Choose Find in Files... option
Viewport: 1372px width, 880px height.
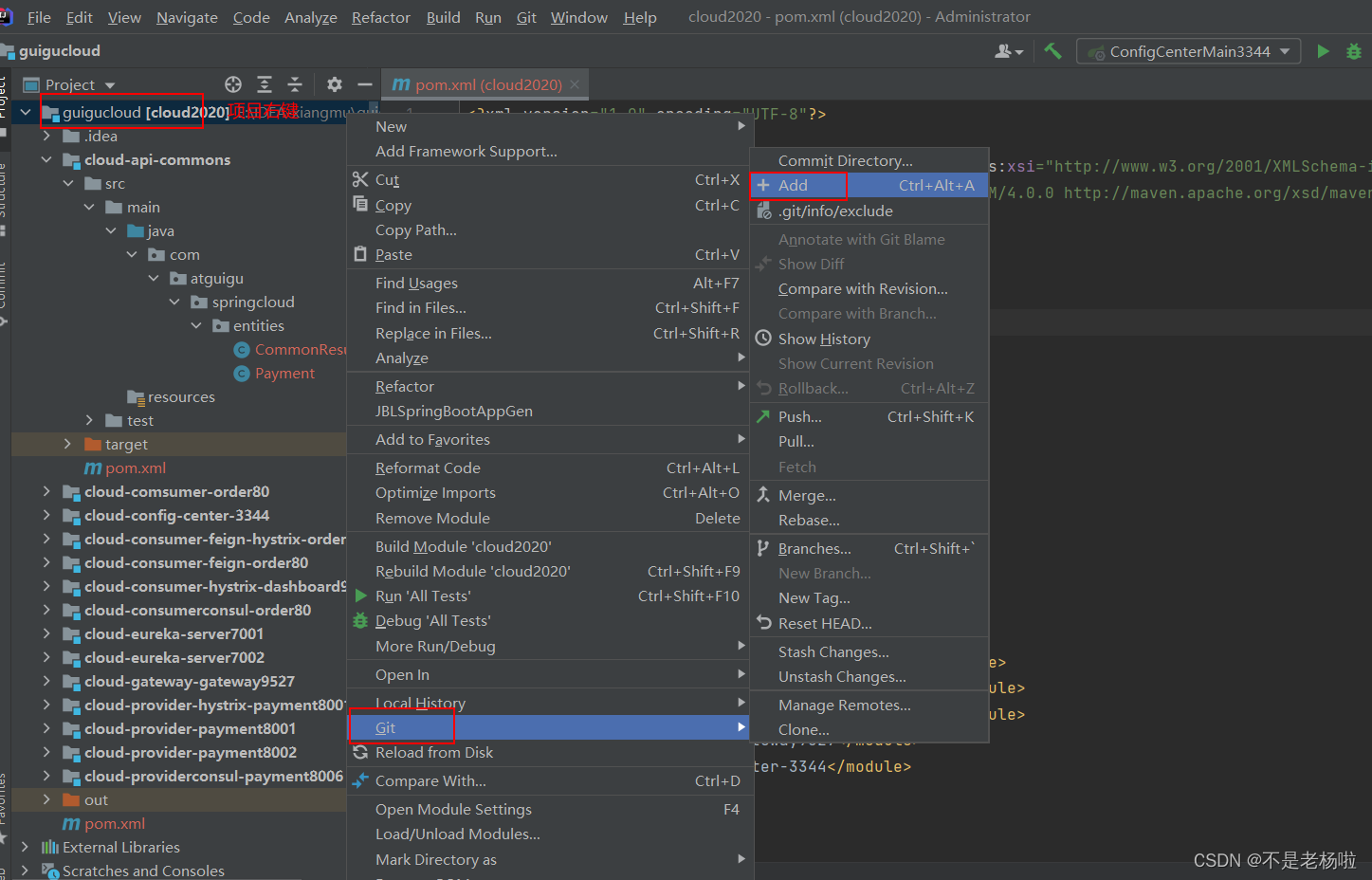pyautogui.click(x=550, y=307)
